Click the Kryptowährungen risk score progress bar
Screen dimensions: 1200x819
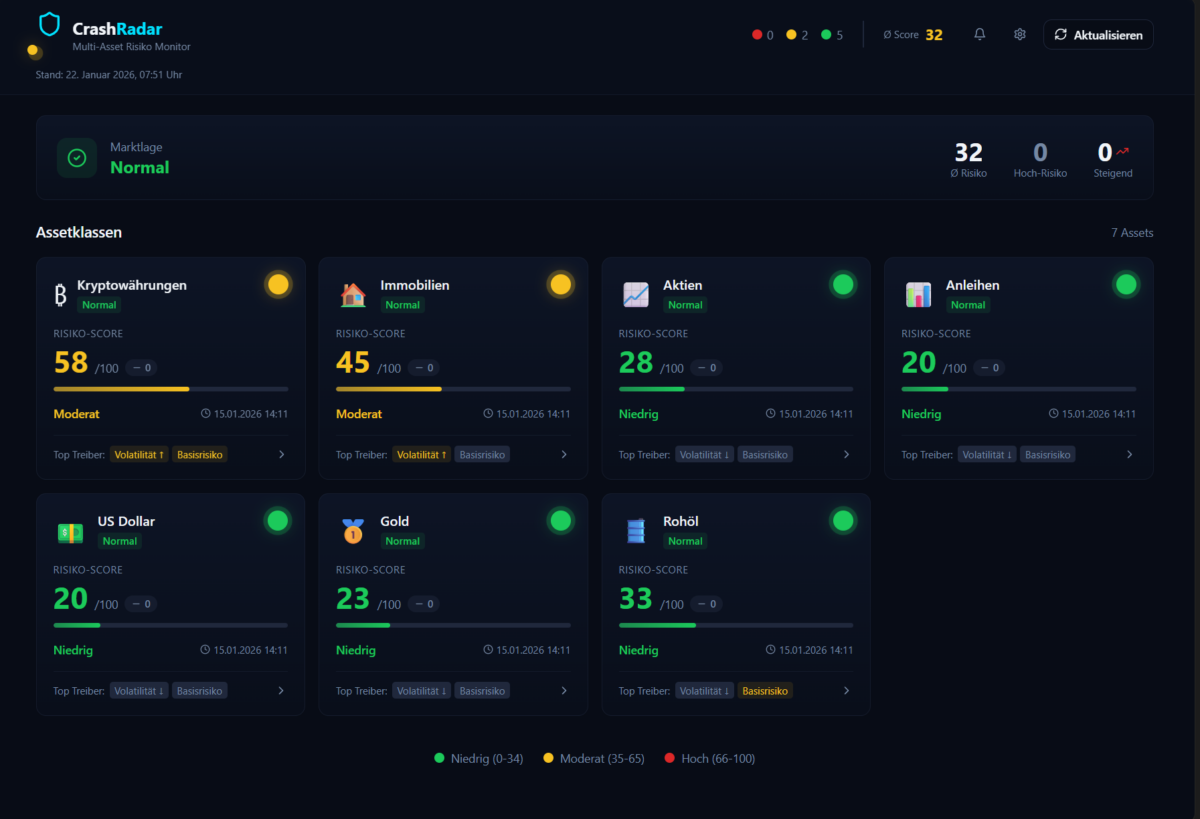(170, 388)
